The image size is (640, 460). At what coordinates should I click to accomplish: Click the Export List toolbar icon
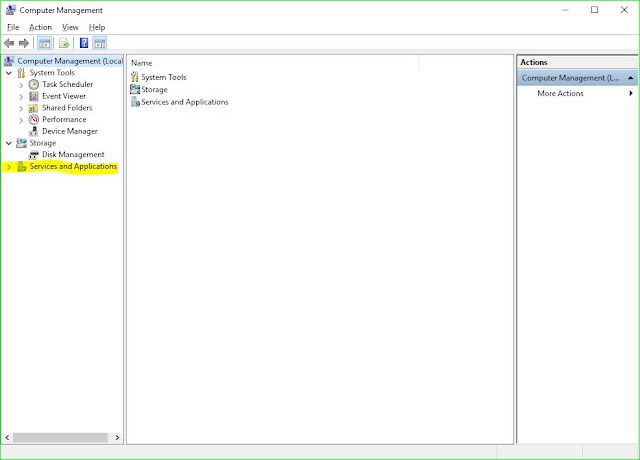[x=64, y=43]
